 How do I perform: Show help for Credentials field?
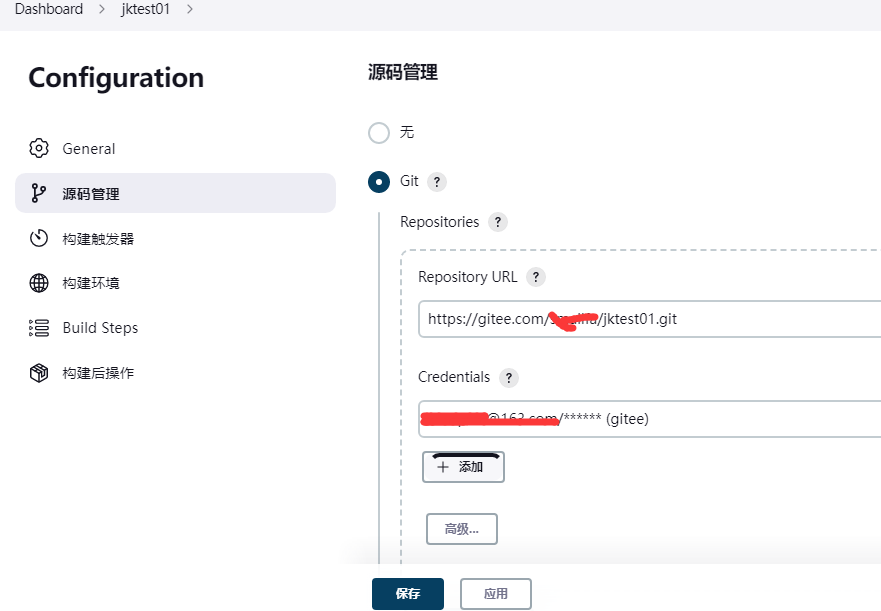point(509,378)
